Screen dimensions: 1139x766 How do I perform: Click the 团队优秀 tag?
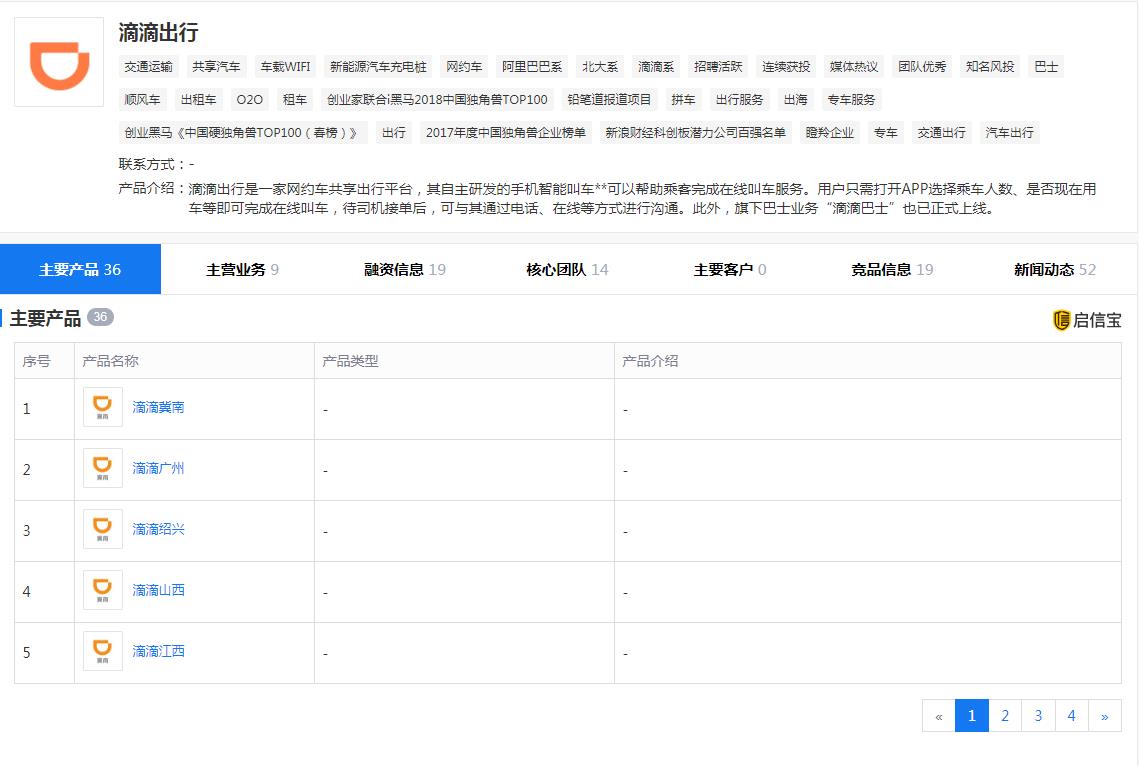pyautogui.click(x=922, y=67)
